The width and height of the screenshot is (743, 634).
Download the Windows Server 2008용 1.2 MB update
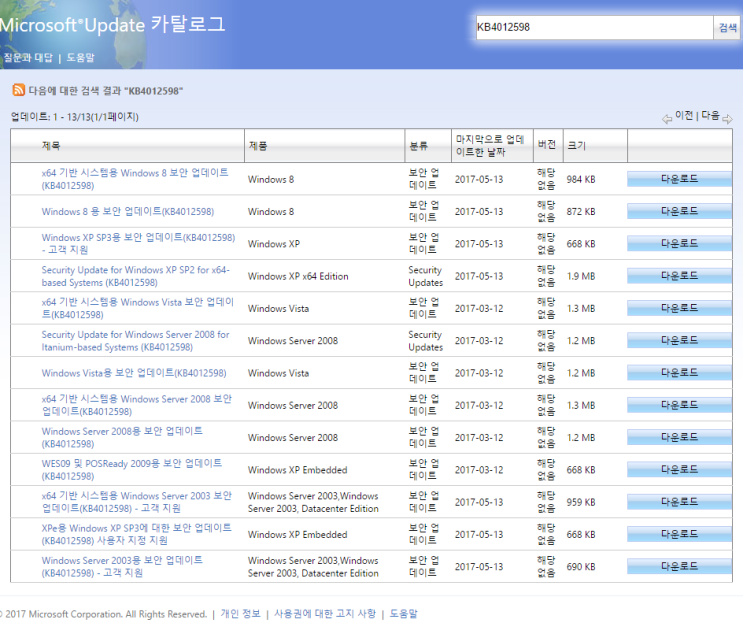[x=679, y=437]
